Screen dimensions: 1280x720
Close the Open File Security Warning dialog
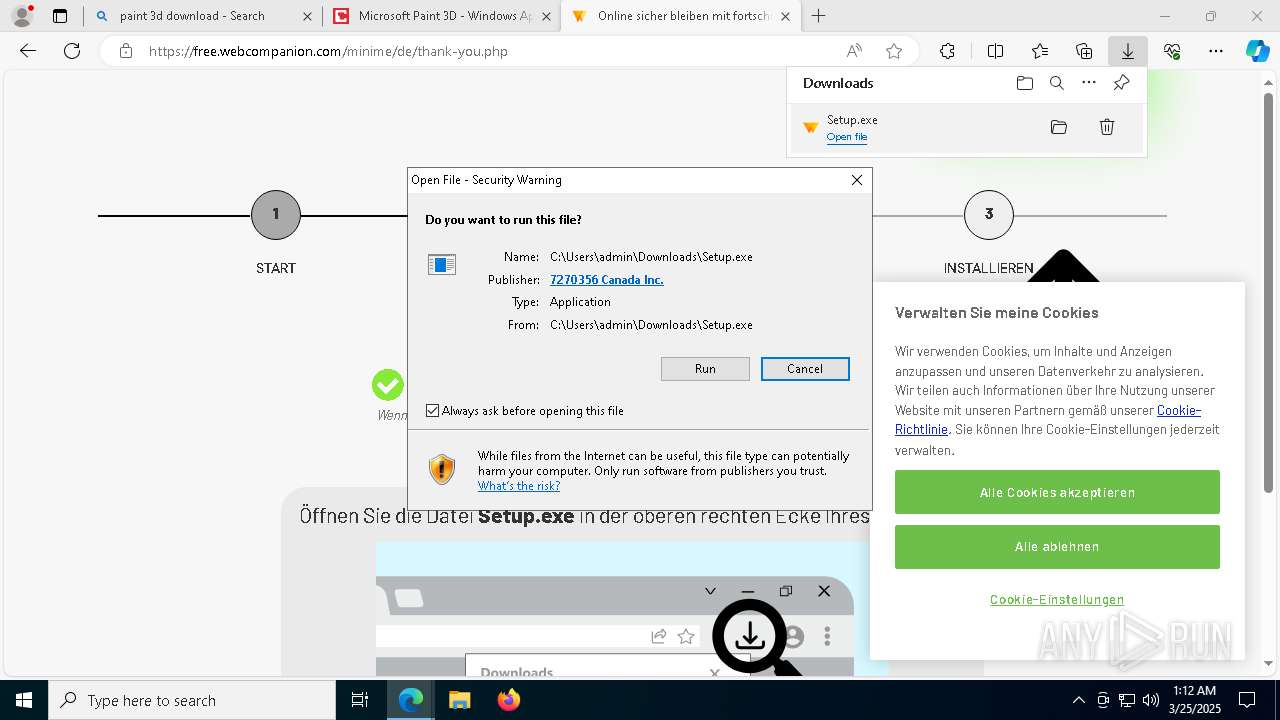tap(857, 180)
